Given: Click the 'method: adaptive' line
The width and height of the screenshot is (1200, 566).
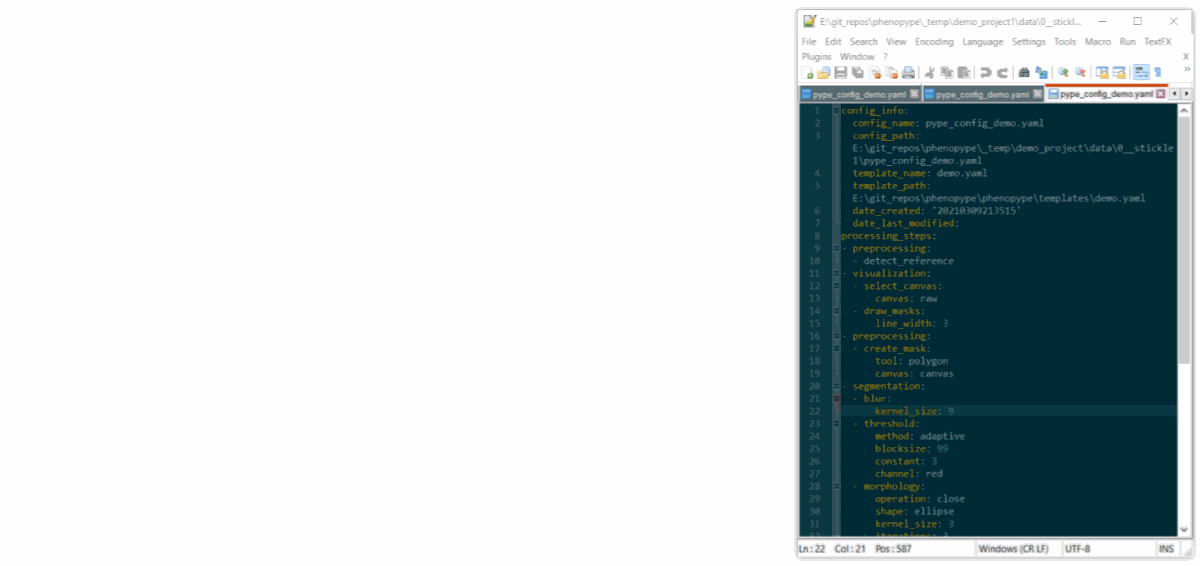Looking at the screenshot, I should (920, 436).
